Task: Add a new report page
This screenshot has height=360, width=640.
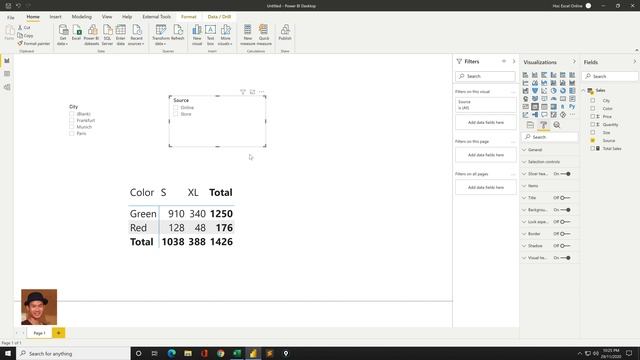Action: (58, 333)
